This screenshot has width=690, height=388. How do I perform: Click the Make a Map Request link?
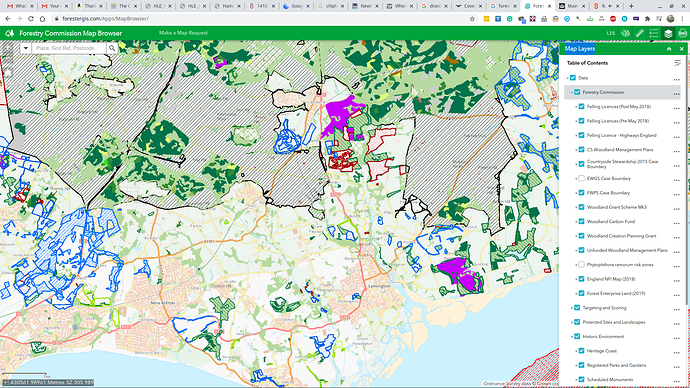pyautogui.click(x=183, y=33)
